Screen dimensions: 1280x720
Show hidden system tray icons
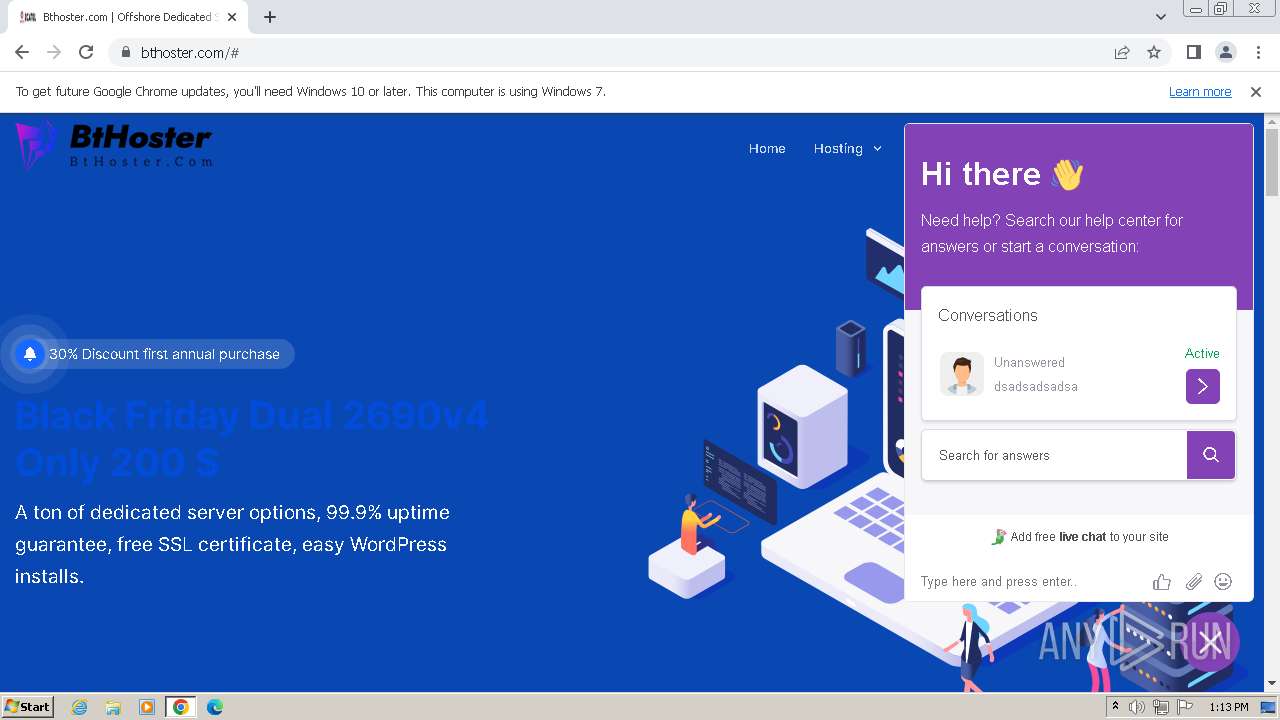pyautogui.click(x=1115, y=707)
